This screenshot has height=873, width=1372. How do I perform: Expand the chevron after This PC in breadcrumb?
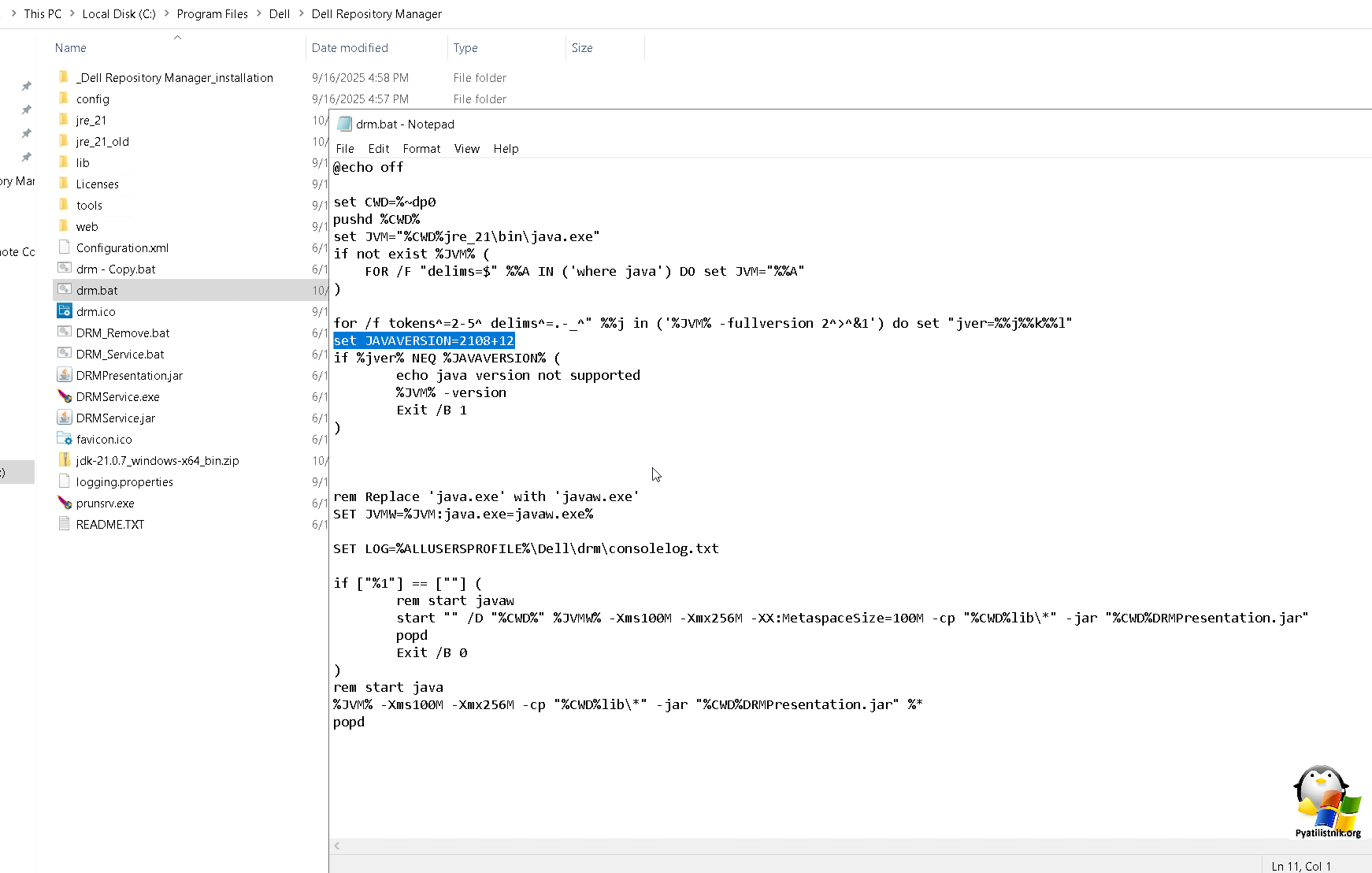[72, 14]
